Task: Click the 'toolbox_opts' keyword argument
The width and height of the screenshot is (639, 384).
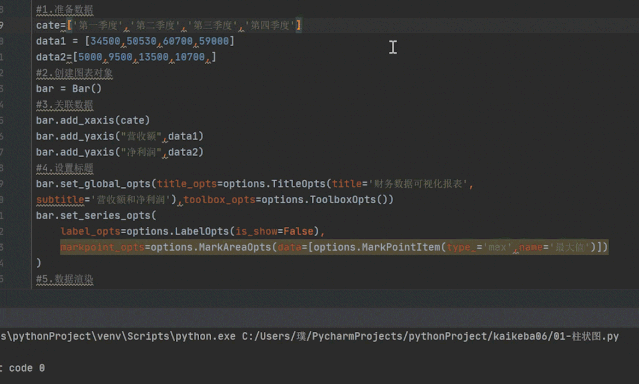Action: coord(220,200)
